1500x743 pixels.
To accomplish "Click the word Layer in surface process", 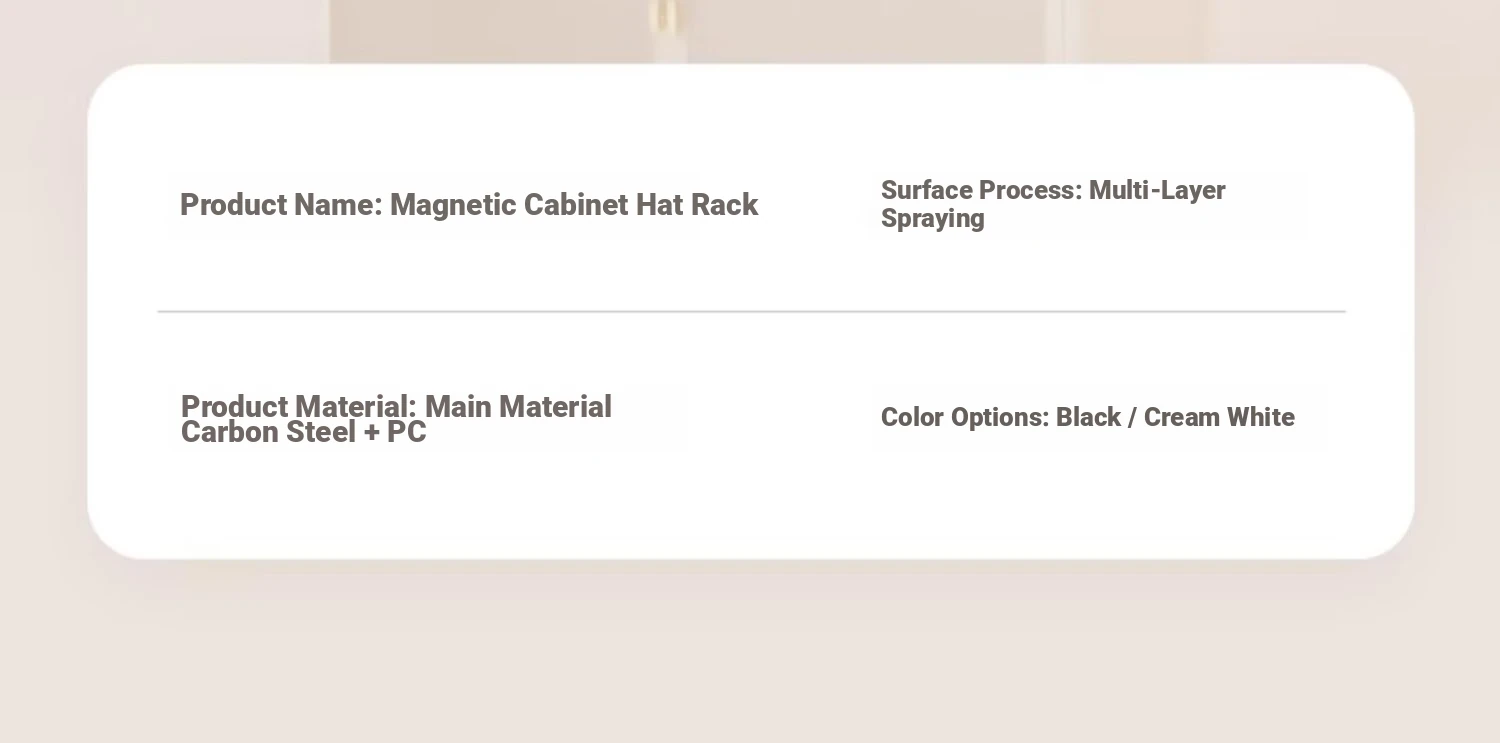I will (x=1194, y=190).
